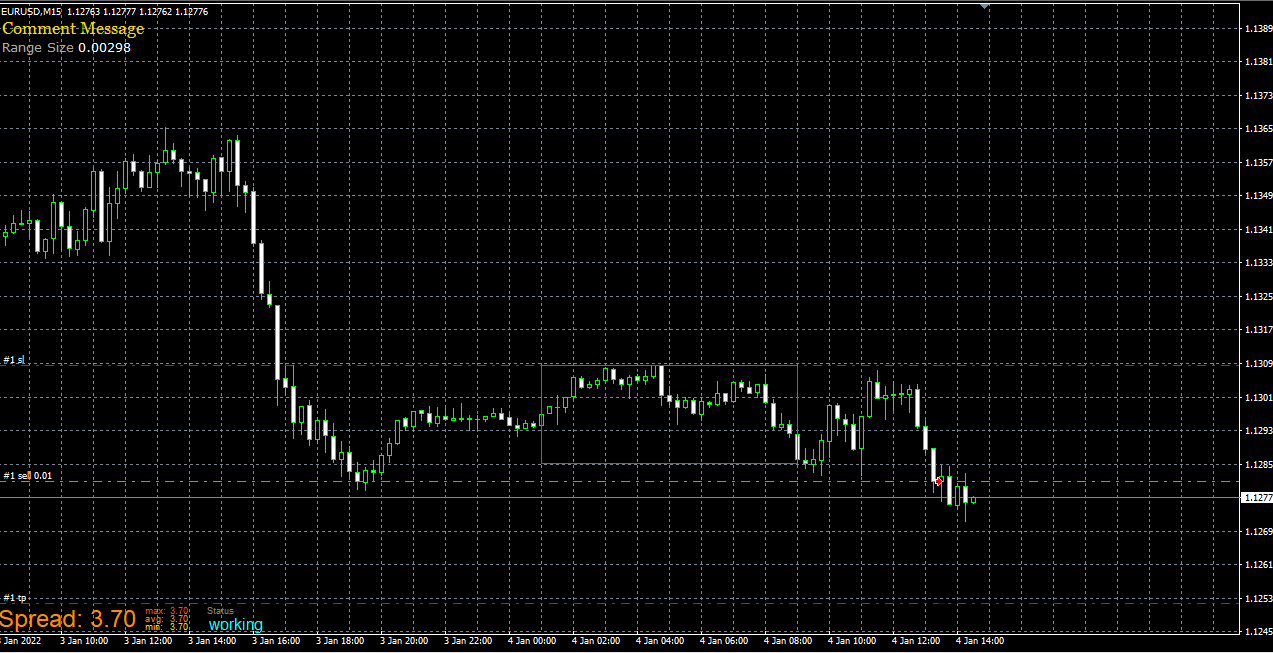Screen dimensions: 1273x653
Task: Click the '4 Jan 08:00' time label
Action: pos(788,640)
